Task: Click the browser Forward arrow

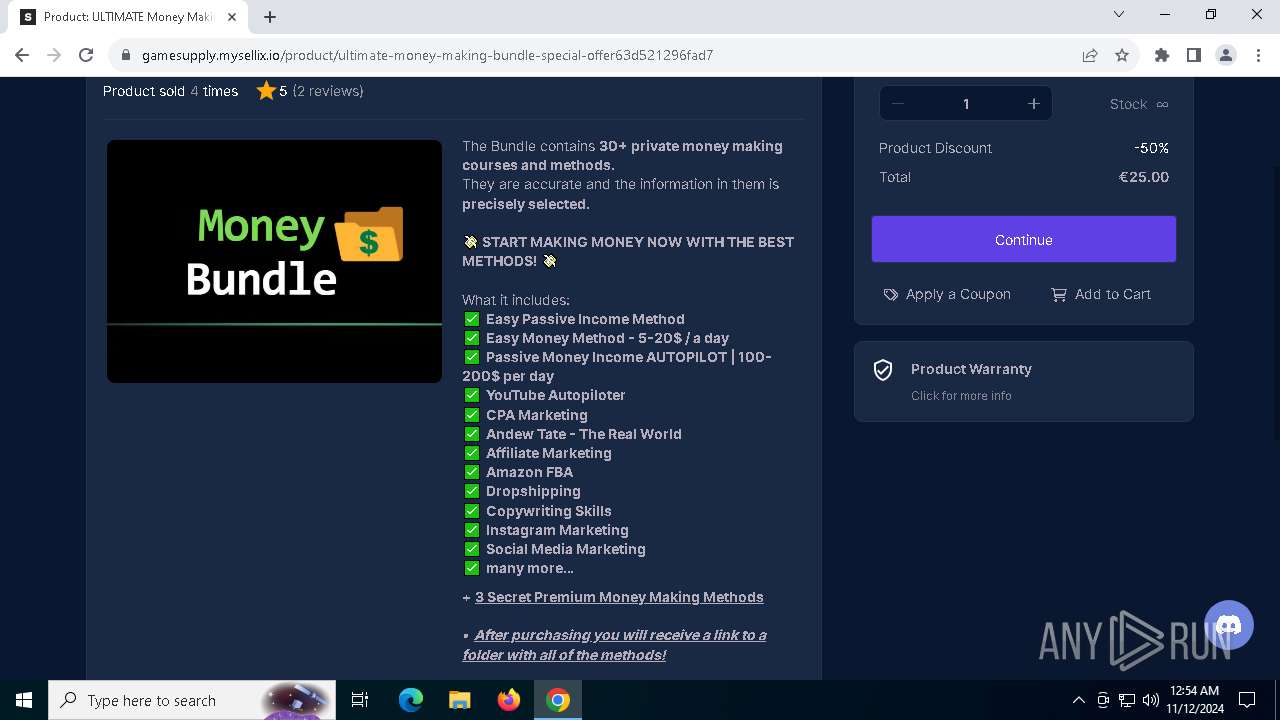Action: pos(54,55)
